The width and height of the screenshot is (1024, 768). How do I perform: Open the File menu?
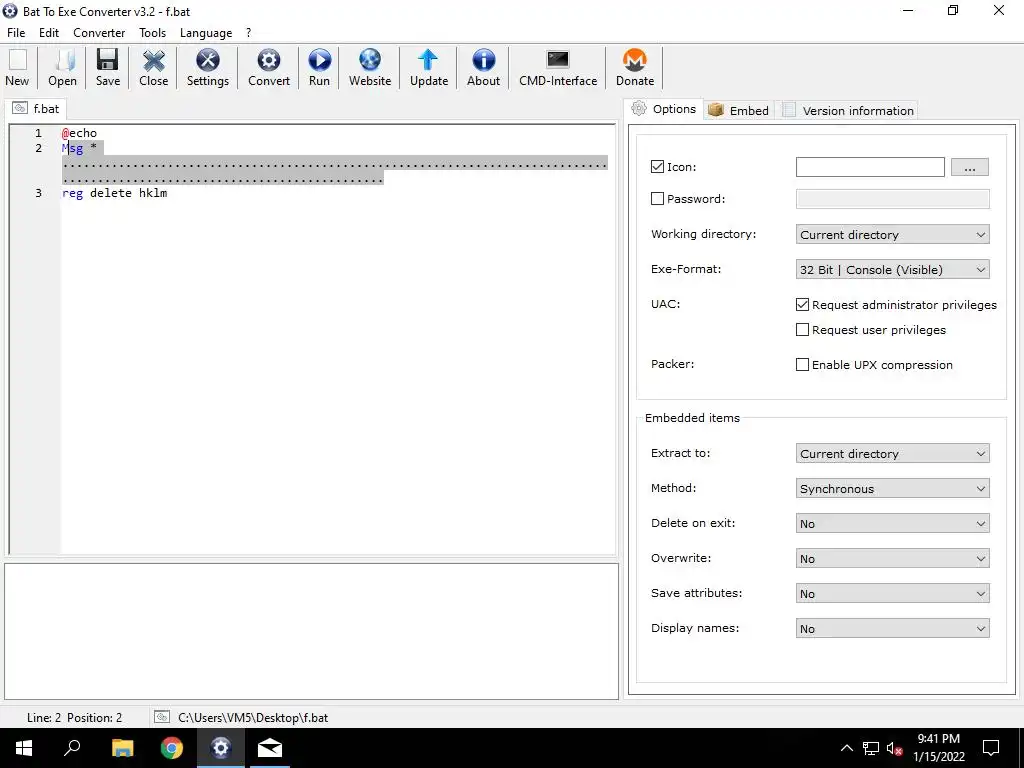pos(16,33)
